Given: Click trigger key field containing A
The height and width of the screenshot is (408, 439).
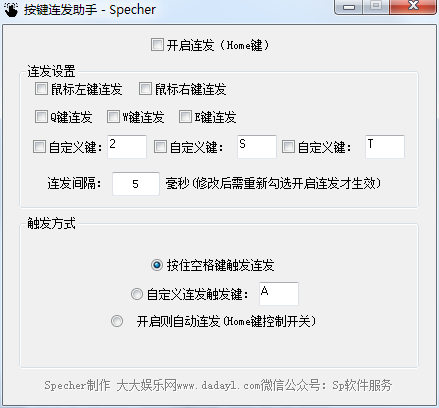Looking at the screenshot, I should [x=279, y=294].
